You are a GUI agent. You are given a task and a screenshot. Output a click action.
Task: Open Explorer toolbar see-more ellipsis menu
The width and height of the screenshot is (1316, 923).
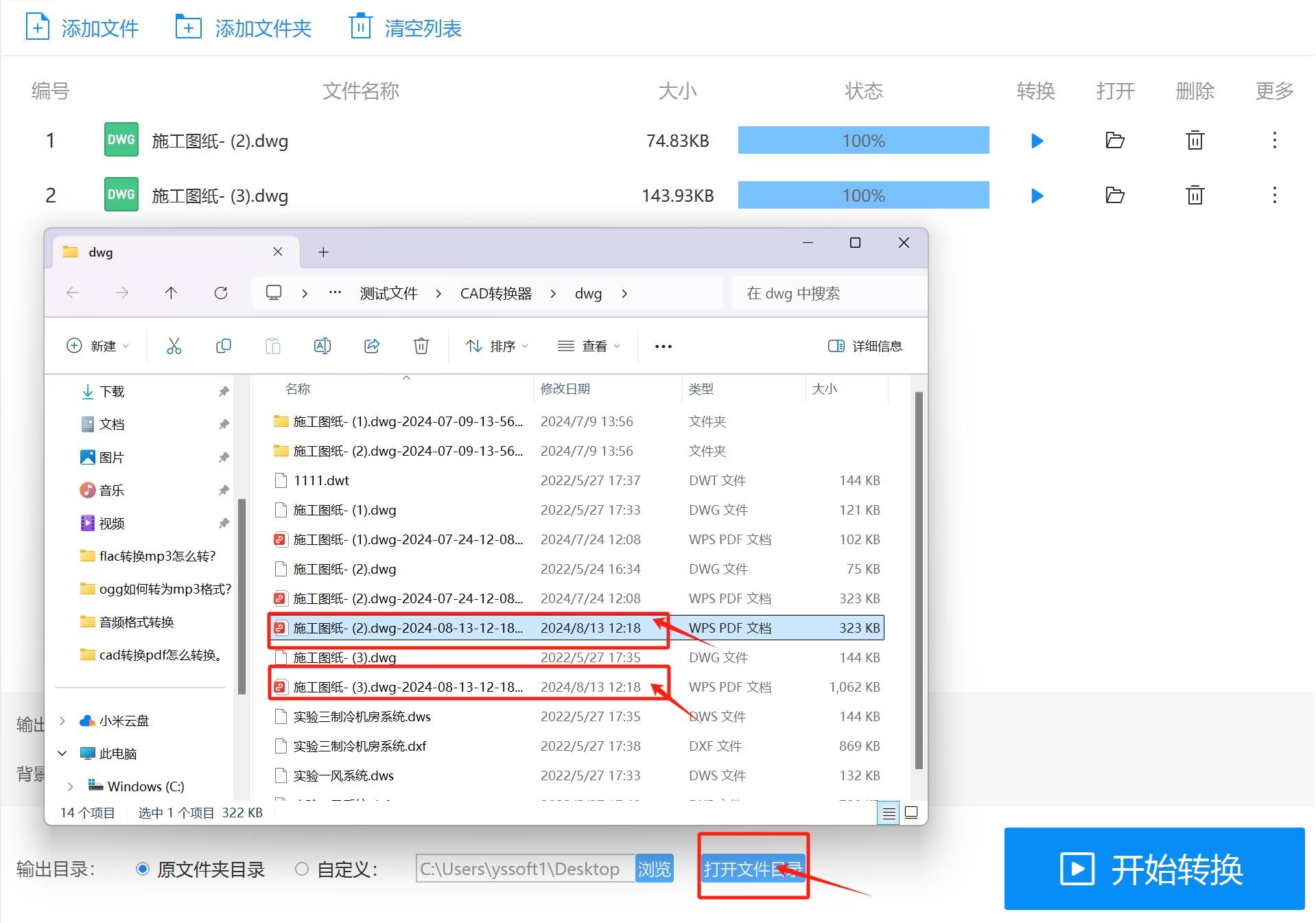[663, 346]
